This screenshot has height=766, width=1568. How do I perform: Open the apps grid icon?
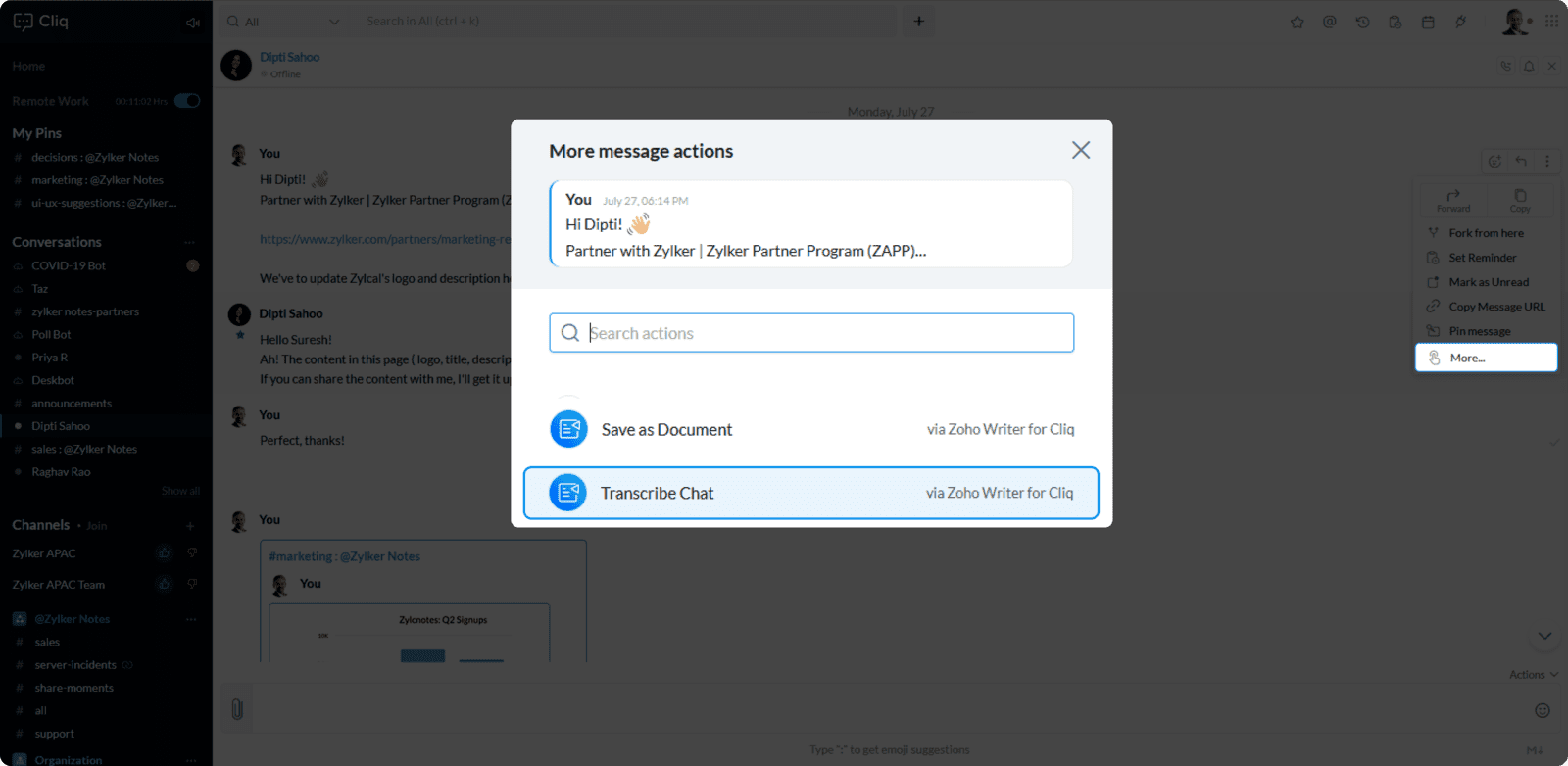point(1551,22)
